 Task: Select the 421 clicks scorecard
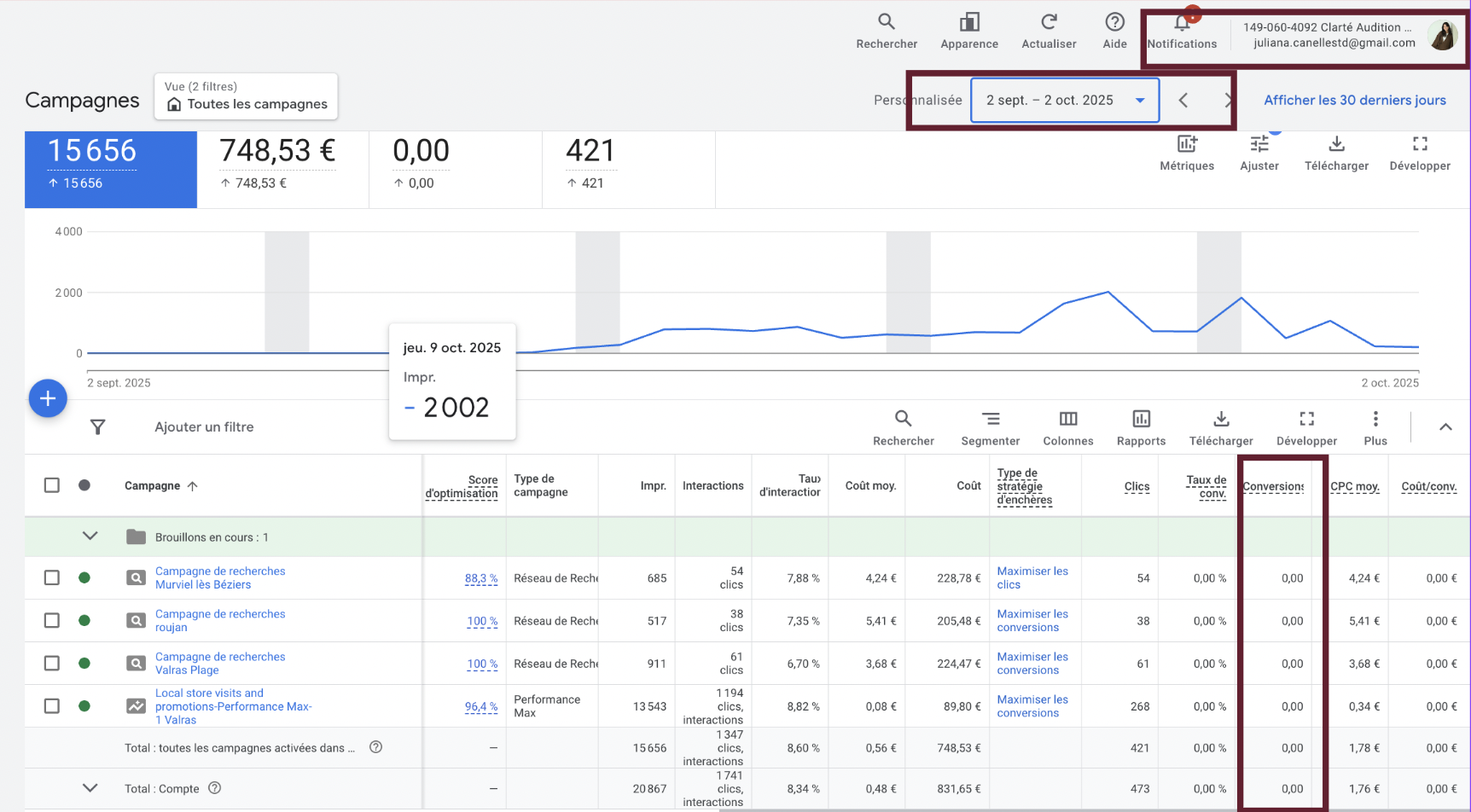[629, 169]
